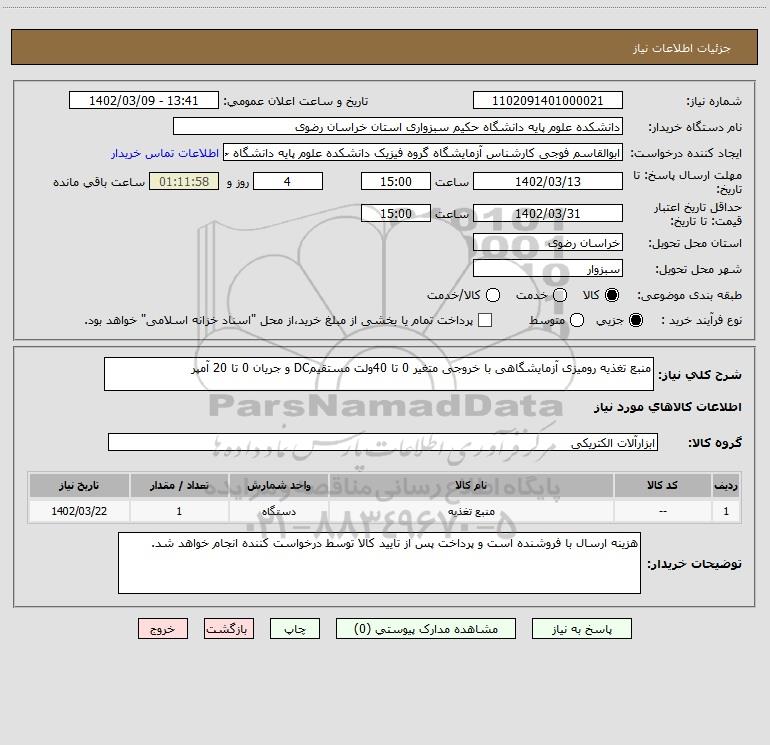Click the کد کالا column header
Image resolution: width=770 pixels, height=745 pixels.
662,485
